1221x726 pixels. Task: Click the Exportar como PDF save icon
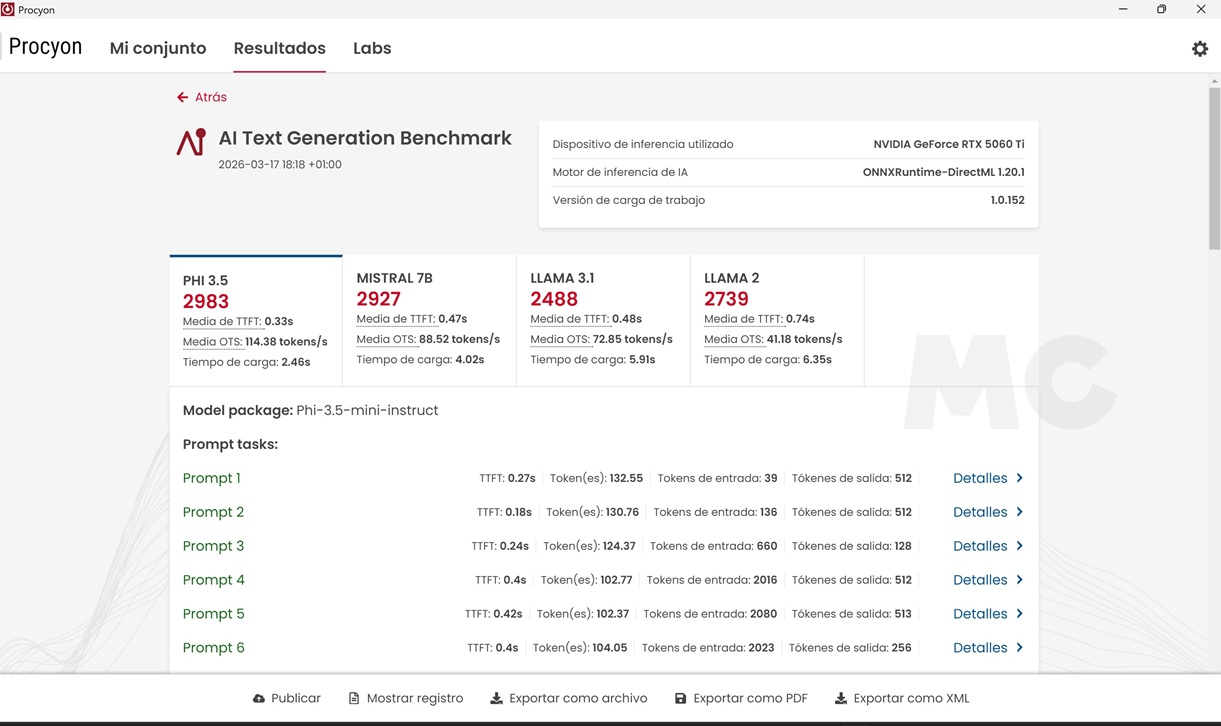coord(681,699)
